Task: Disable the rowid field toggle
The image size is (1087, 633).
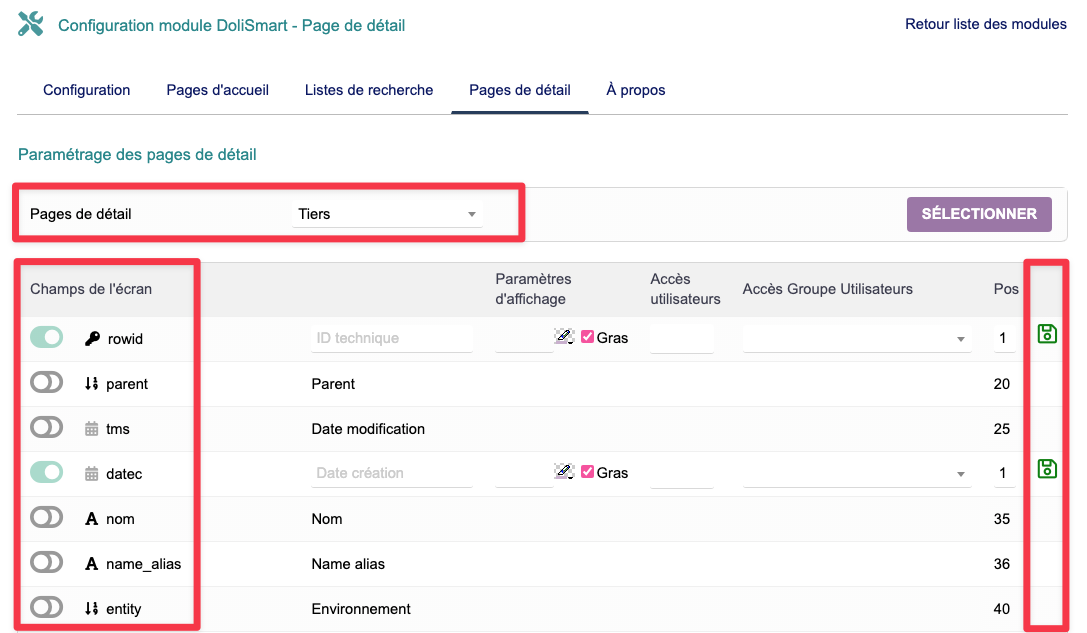Action: (47, 338)
